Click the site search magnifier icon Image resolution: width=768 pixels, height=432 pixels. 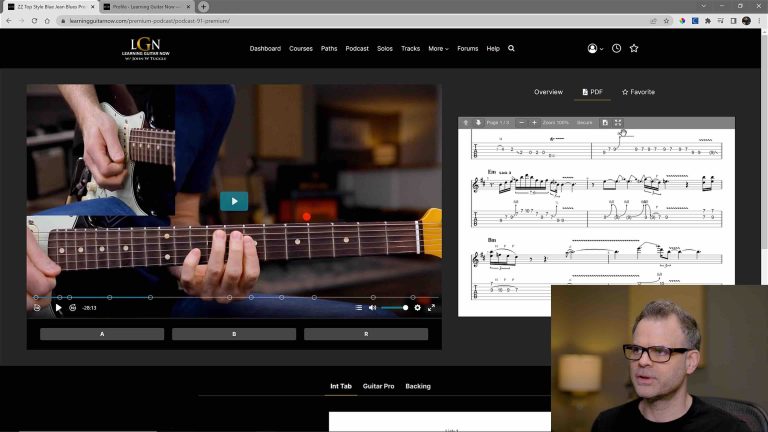511,48
